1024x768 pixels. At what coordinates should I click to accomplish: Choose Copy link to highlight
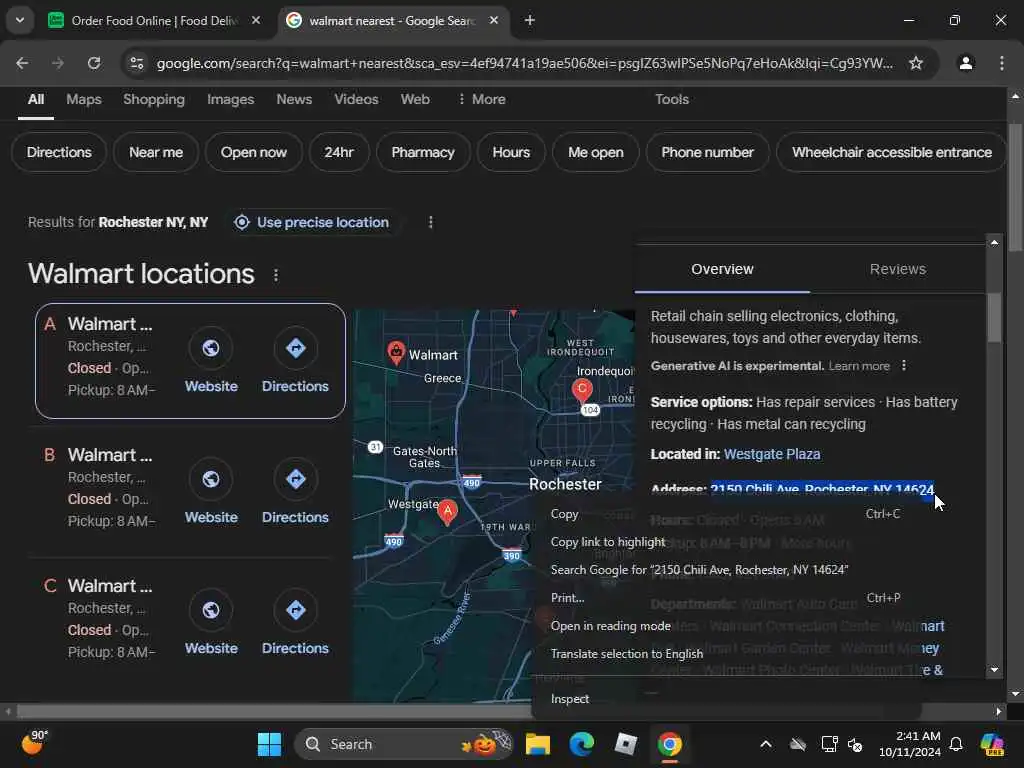point(726,542)
